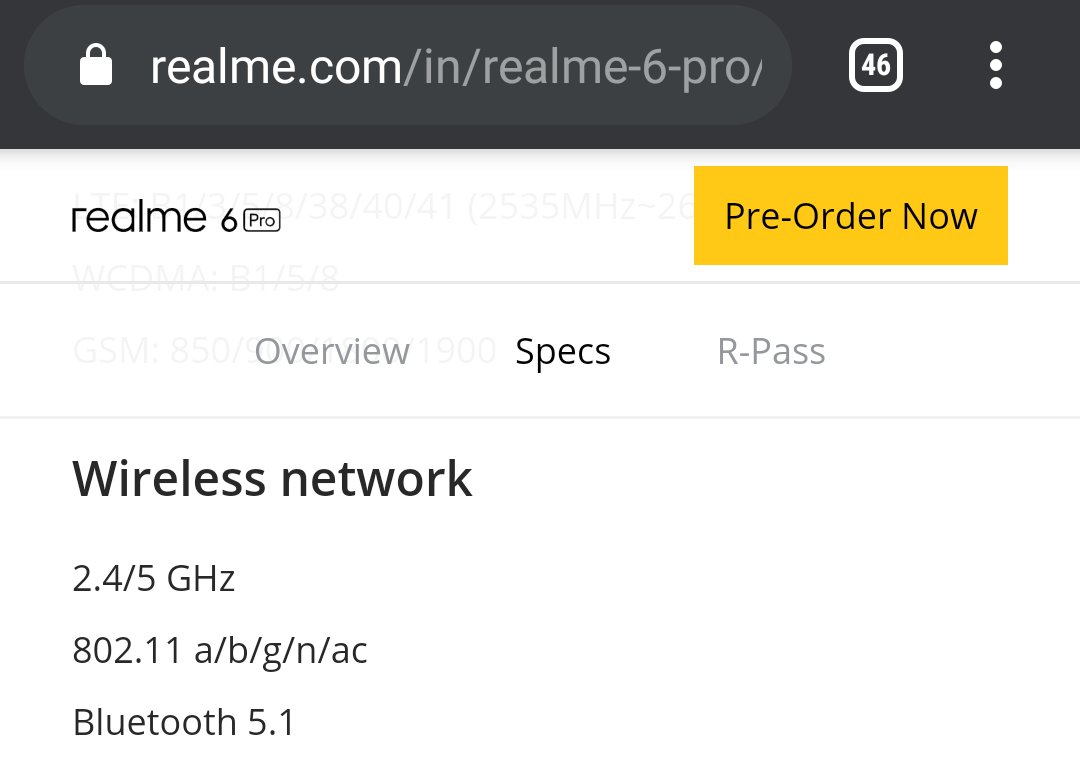
Task: Click the /in/realme-6-pro/ path in the URL
Action: coord(583,67)
